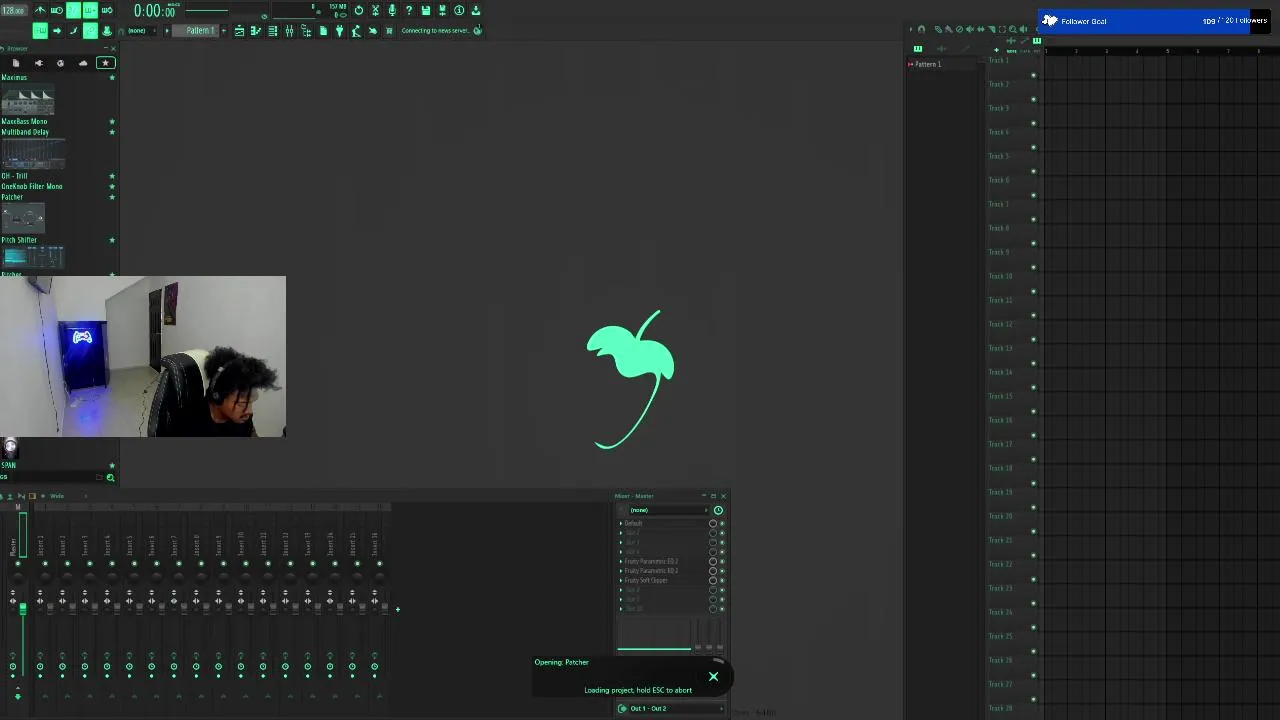Click the save project floppy icon
The image size is (1280, 720).
pyautogui.click(x=425, y=10)
